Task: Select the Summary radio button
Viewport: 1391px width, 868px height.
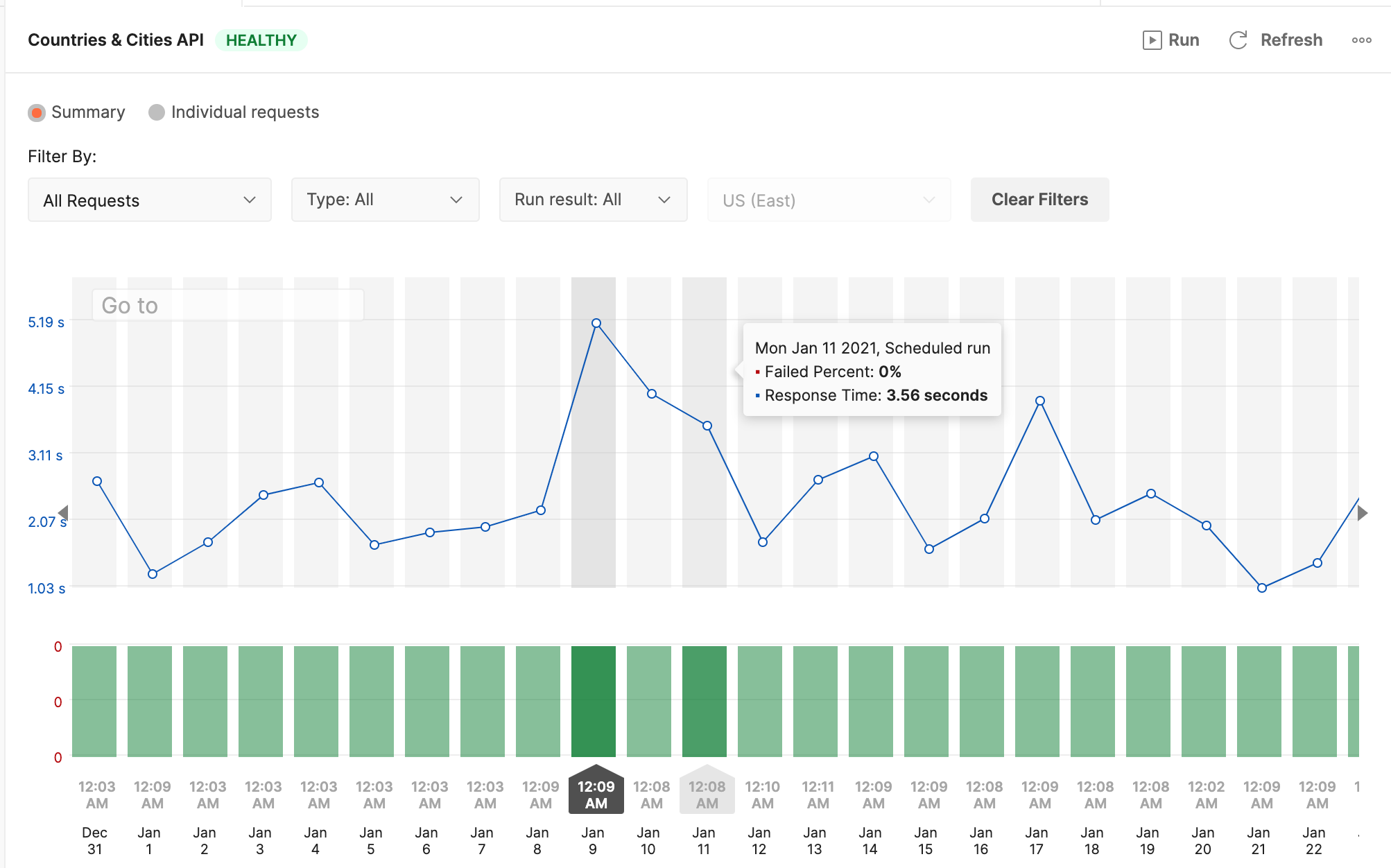Action: [37, 112]
